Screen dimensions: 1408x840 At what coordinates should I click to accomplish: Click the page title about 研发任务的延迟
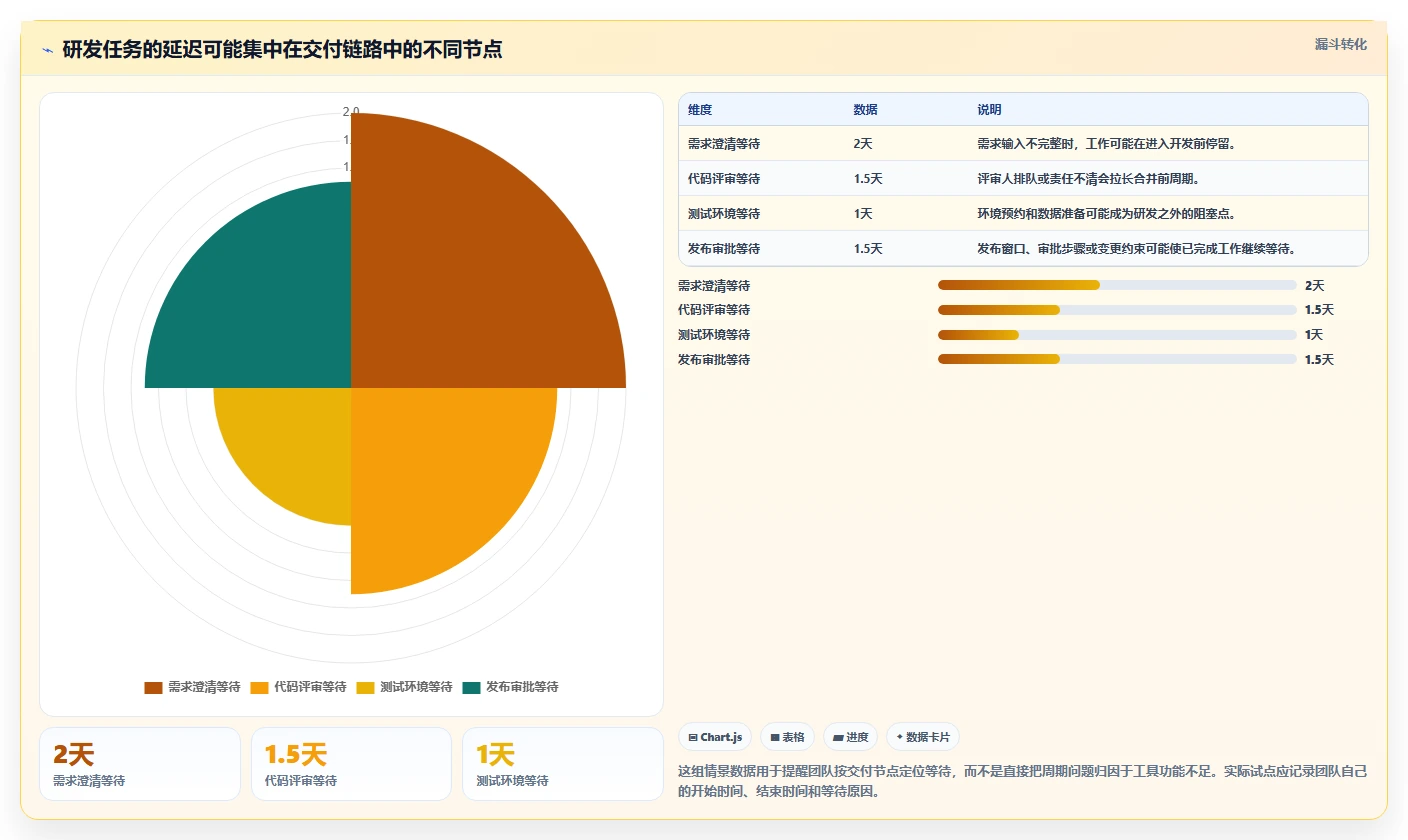(282, 50)
